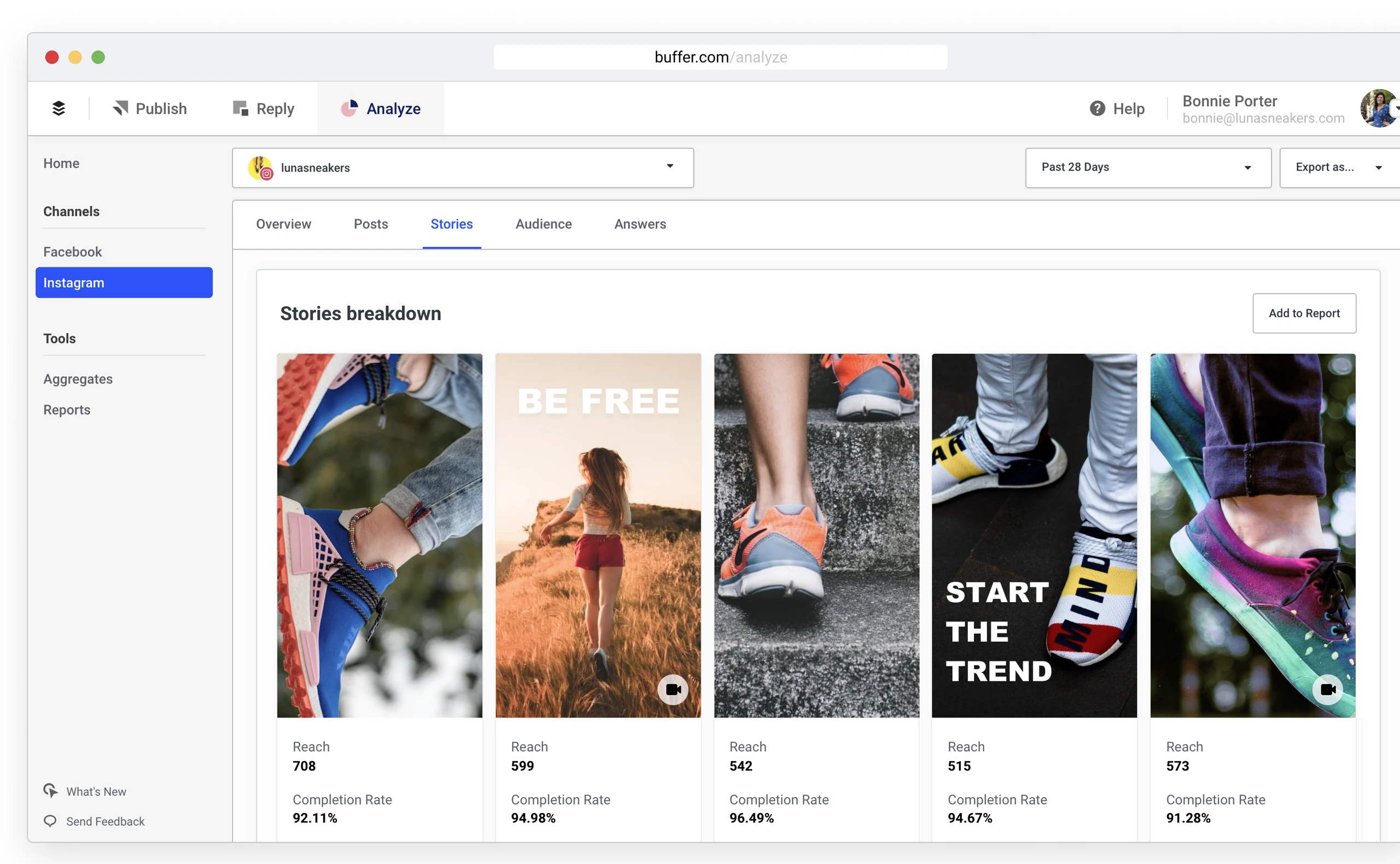1400x864 pixels.
Task: Open the START THE TREND story thumbnail
Action: coord(1034,535)
